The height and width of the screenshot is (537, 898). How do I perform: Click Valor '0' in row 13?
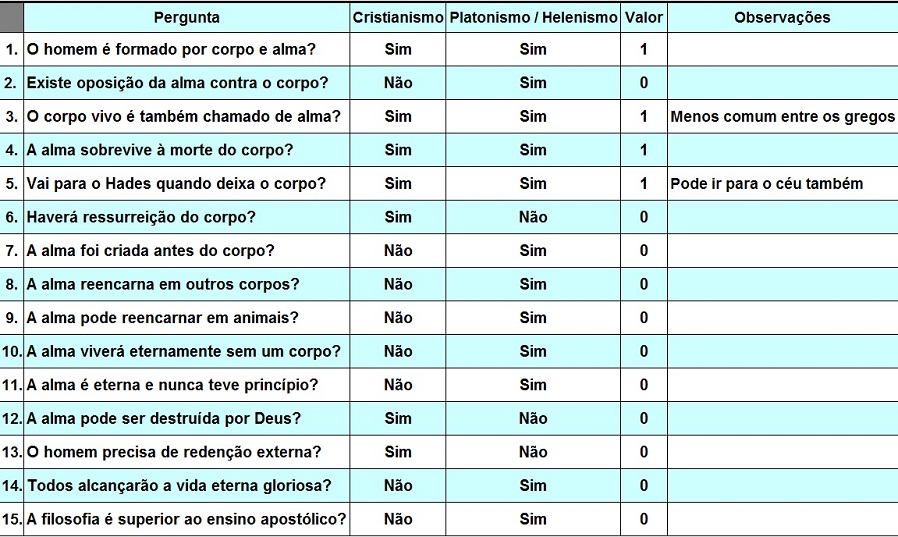(x=644, y=452)
